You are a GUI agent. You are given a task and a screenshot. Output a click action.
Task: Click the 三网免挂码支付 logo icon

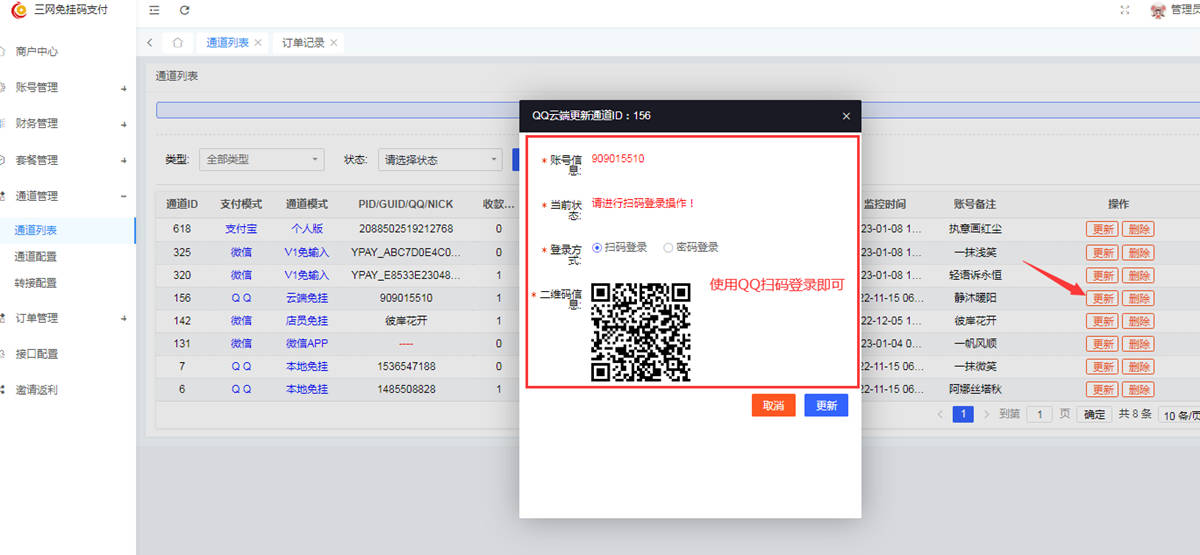pyautogui.click(x=18, y=10)
